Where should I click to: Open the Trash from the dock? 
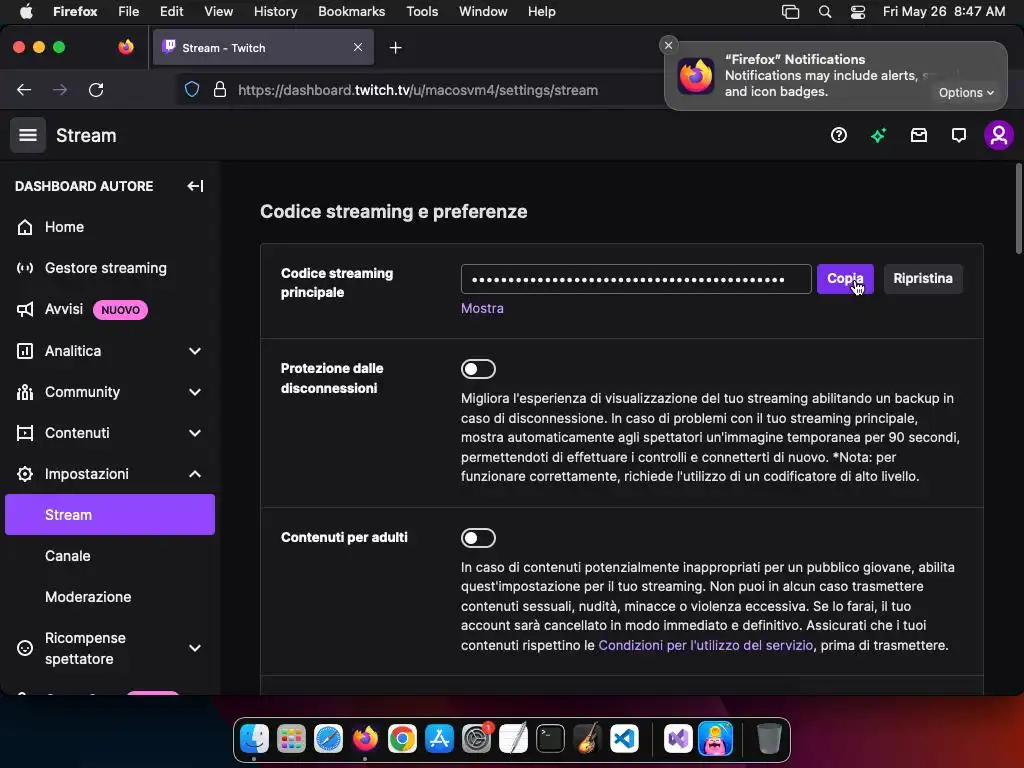tap(769, 739)
